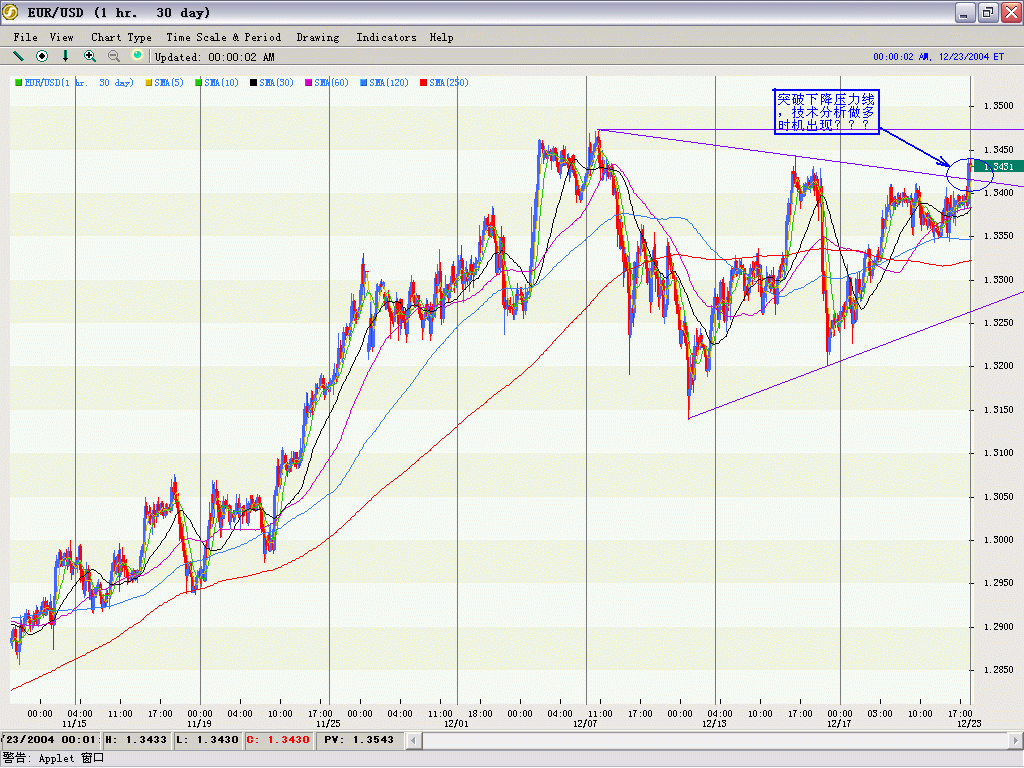Restore down the chart window

988,12
